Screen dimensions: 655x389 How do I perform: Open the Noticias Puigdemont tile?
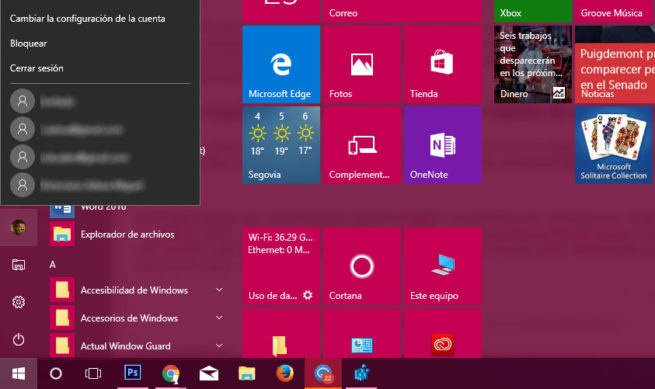coord(615,64)
